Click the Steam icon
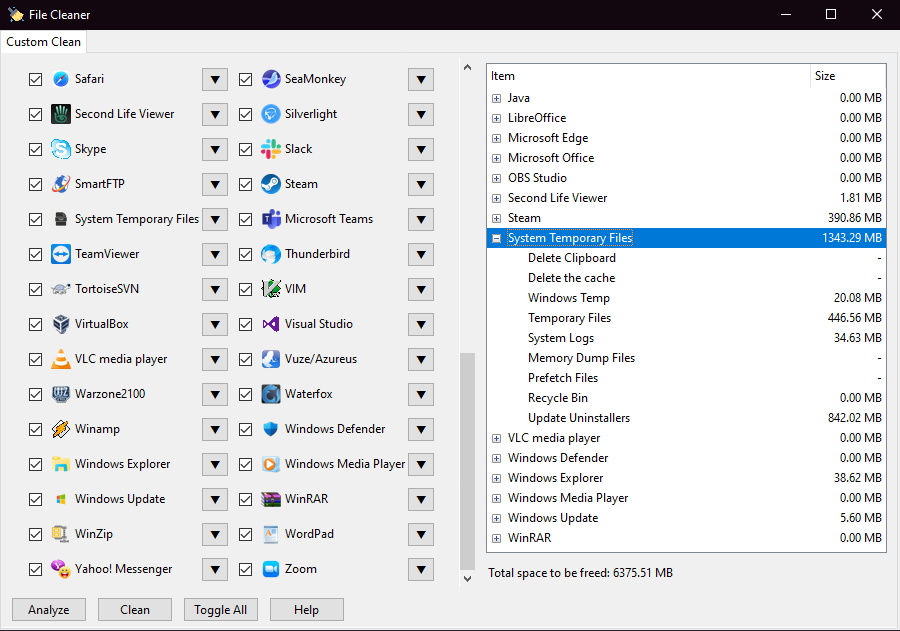The image size is (900, 631). pos(271,184)
